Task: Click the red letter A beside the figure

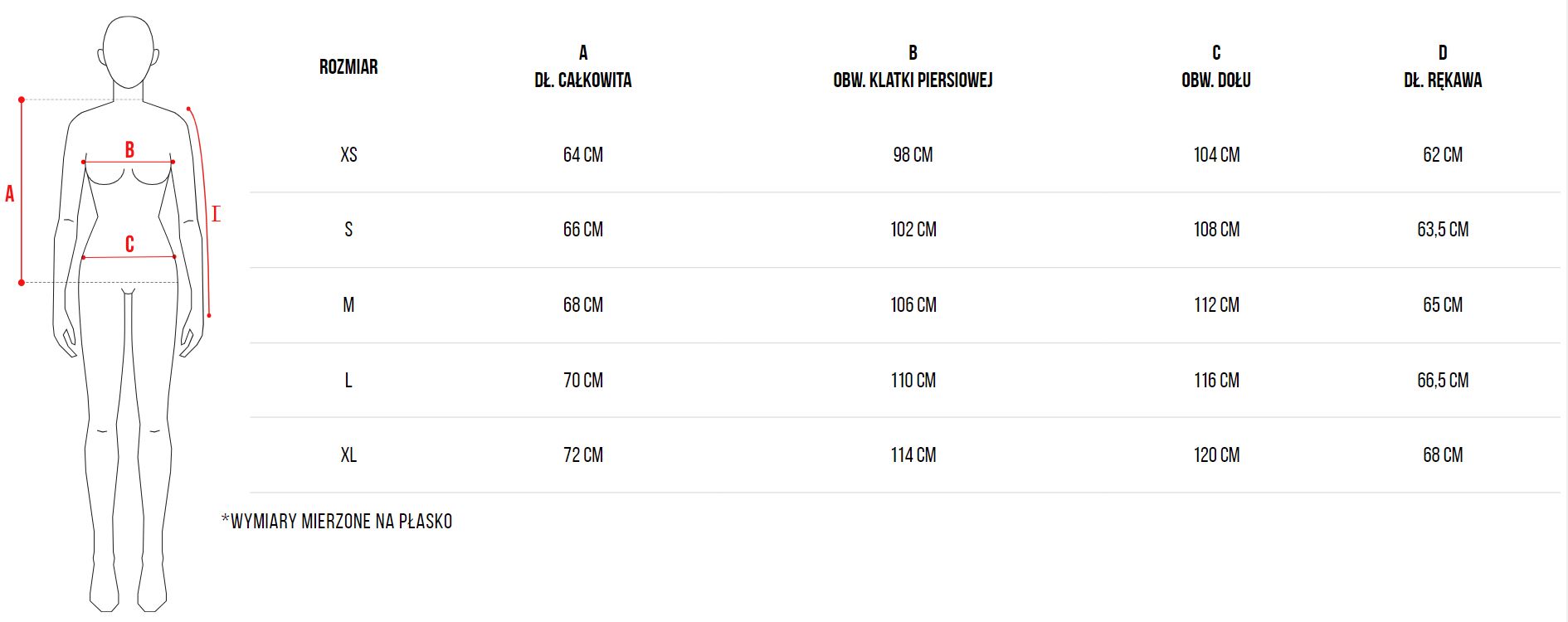Action: point(10,194)
